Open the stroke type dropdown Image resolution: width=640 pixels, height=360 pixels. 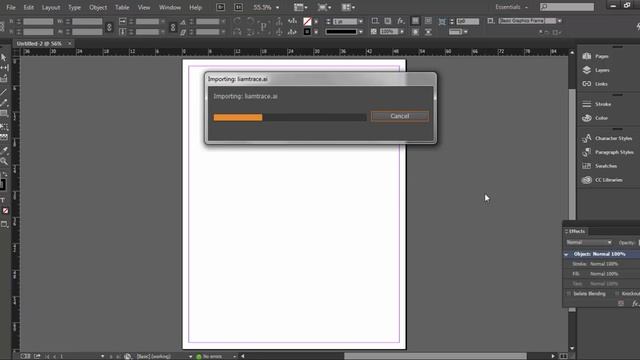(360, 32)
